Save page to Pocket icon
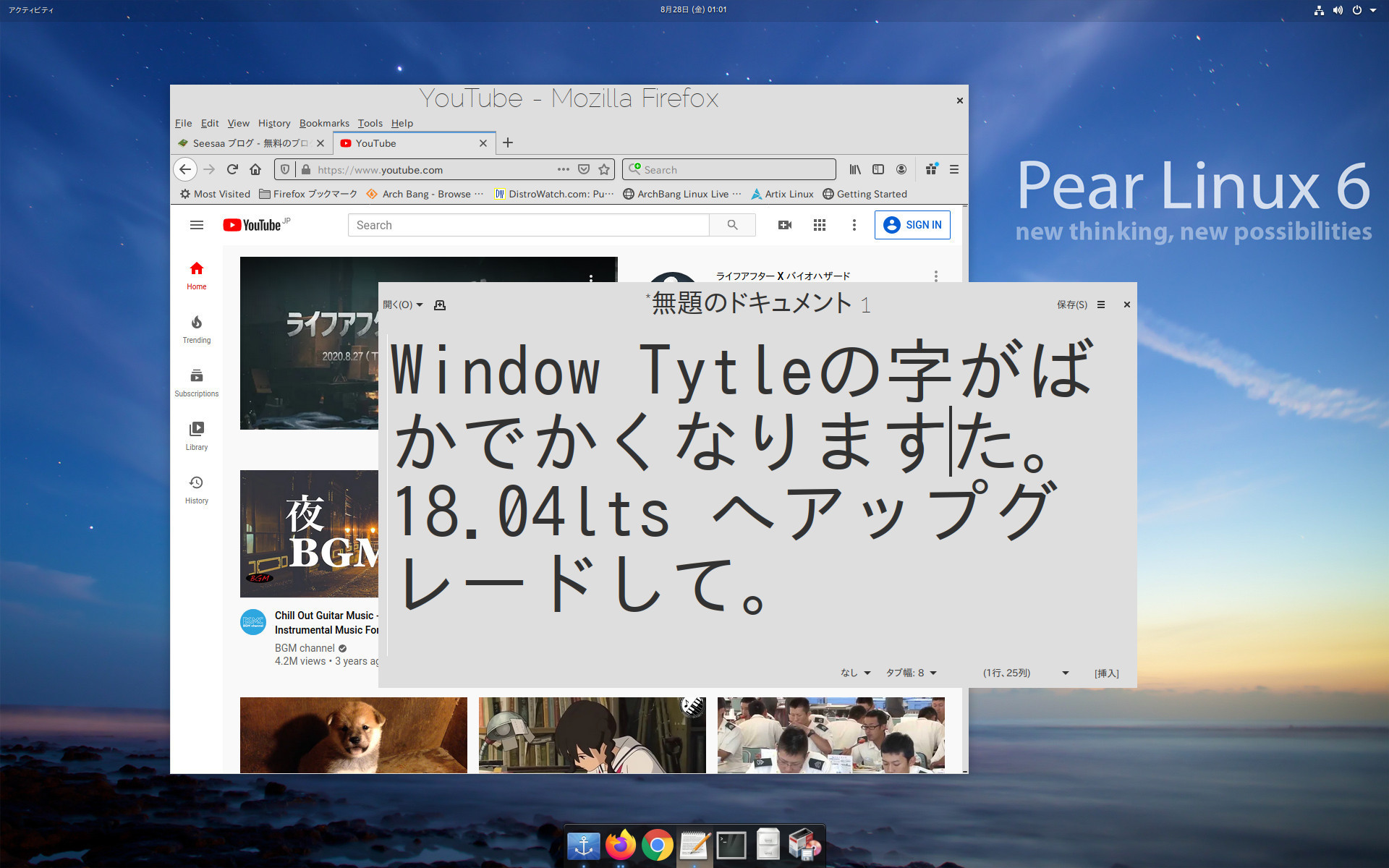This screenshot has height=868, width=1389. 584,169
